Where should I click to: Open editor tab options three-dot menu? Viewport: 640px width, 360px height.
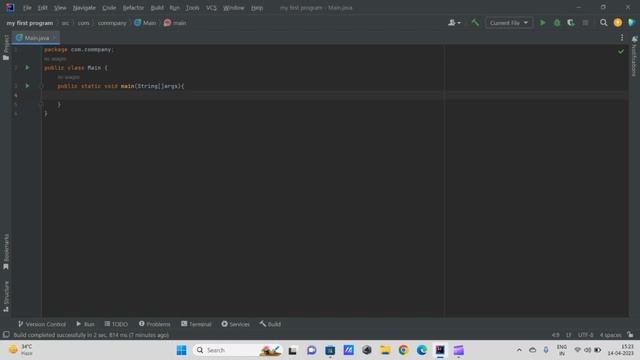click(622, 38)
